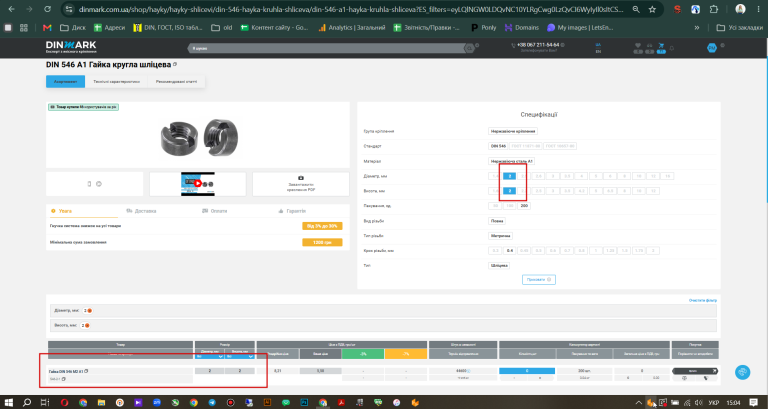Open the notification center on taskbar
The image size is (768, 409).
pos(753,403)
